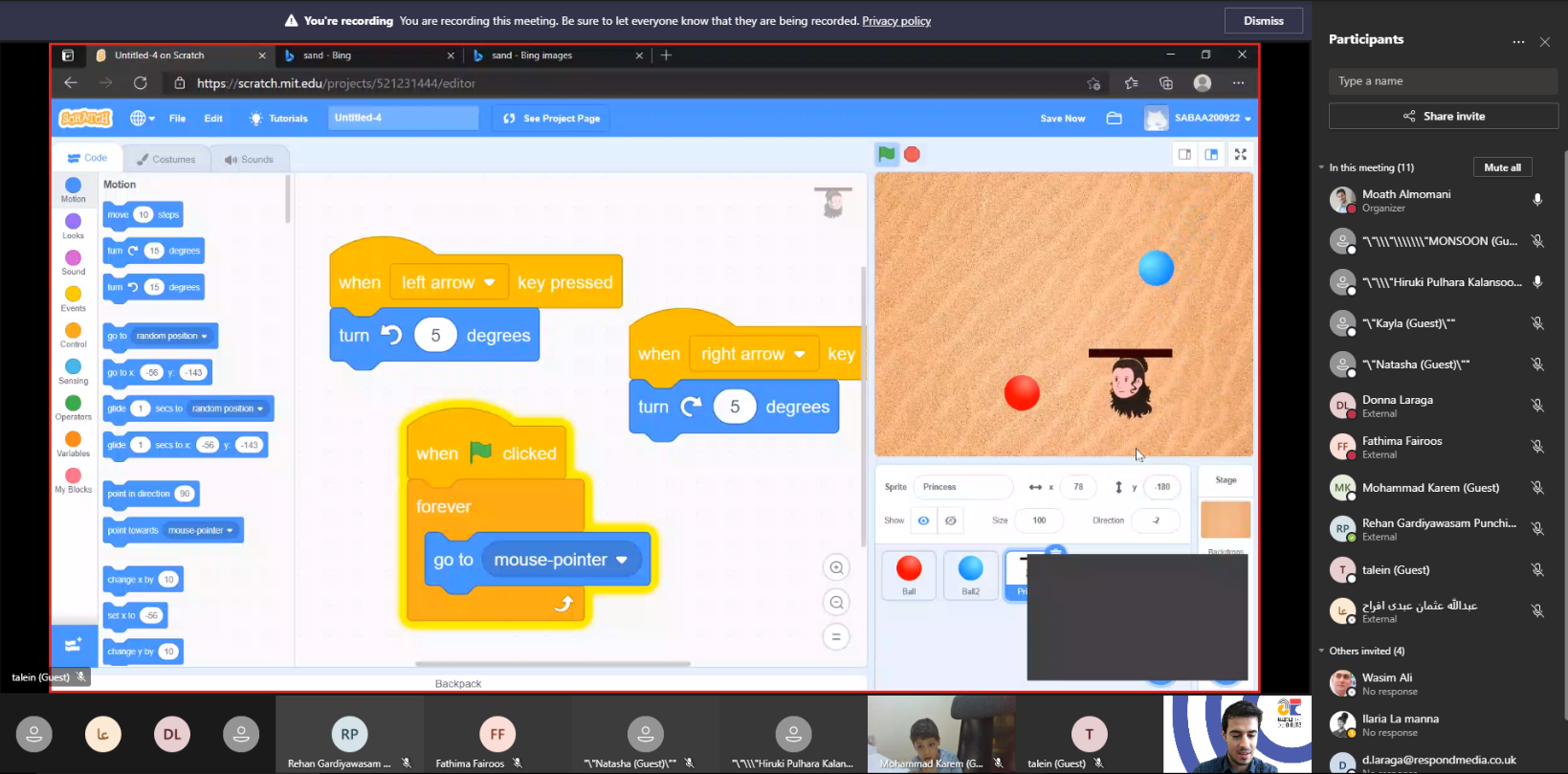The width and height of the screenshot is (1568, 774).
Task: Zoom out the script workspace
Action: [836, 602]
